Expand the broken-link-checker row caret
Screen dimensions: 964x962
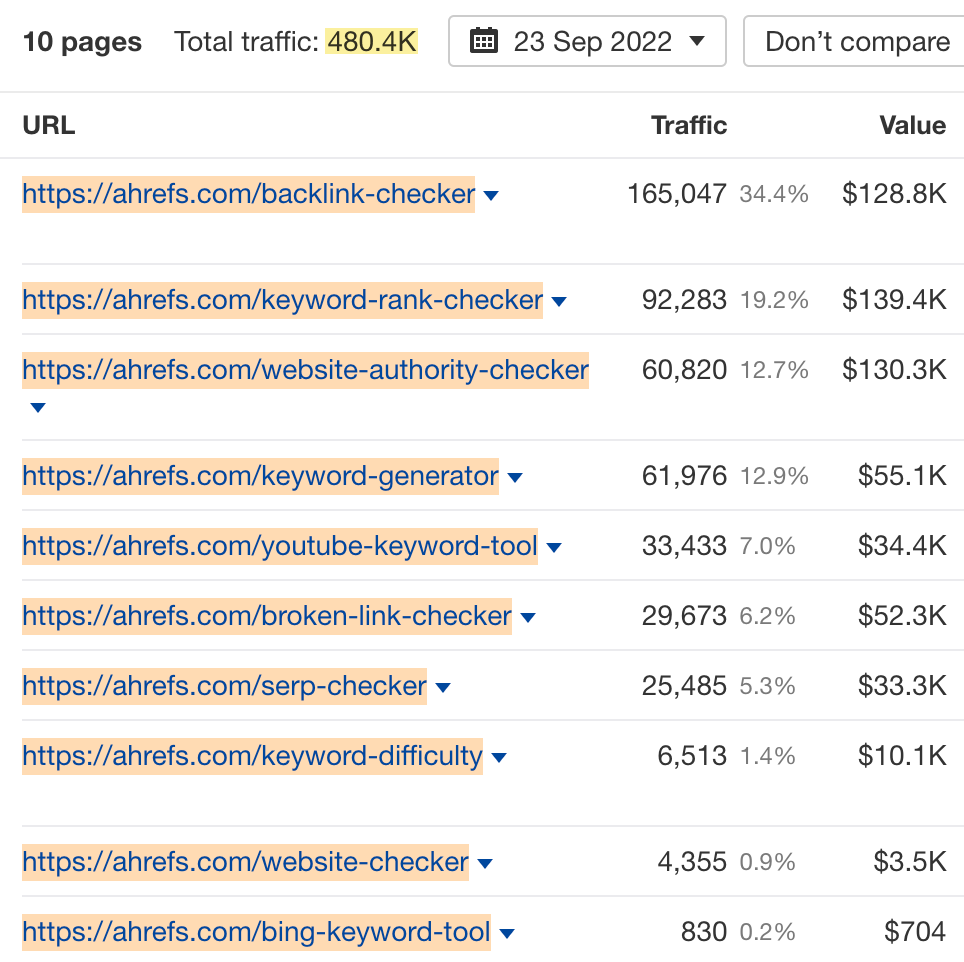point(527,617)
